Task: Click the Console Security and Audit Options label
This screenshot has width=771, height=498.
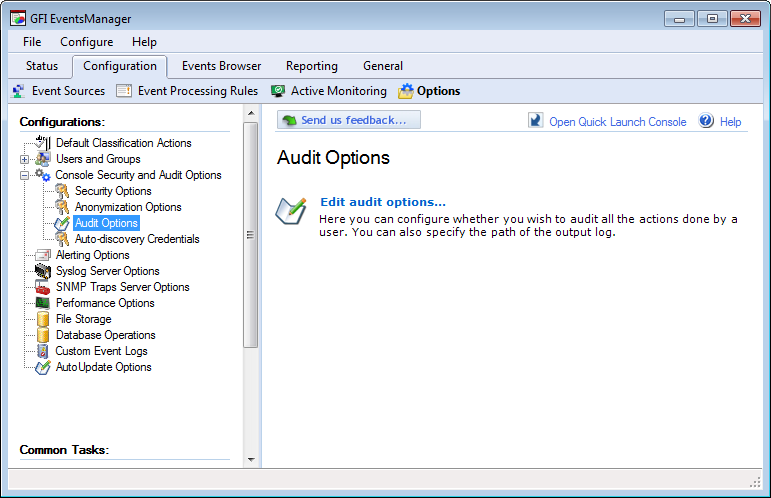Action: [x=138, y=175]
